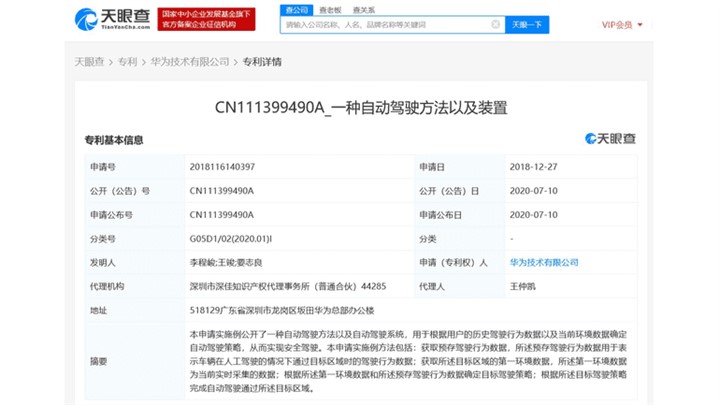The height and width of the screenshot is (405, 719).
Task: Click the TianYanCha watermark logo beside patent info
Action: click(609, 139)
